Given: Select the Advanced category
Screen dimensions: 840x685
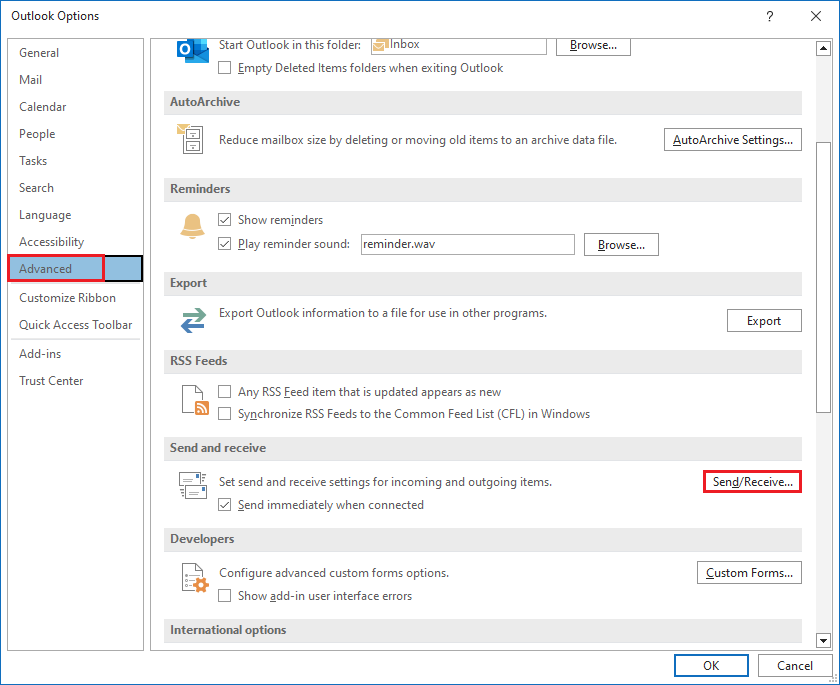Looking at the screenshot, I should point(76,268).
